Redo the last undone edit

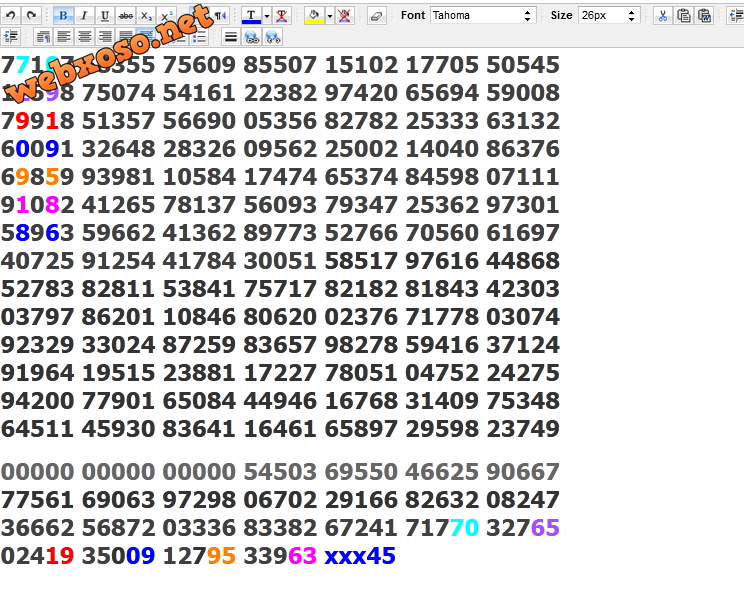click(x=31, y=16)
